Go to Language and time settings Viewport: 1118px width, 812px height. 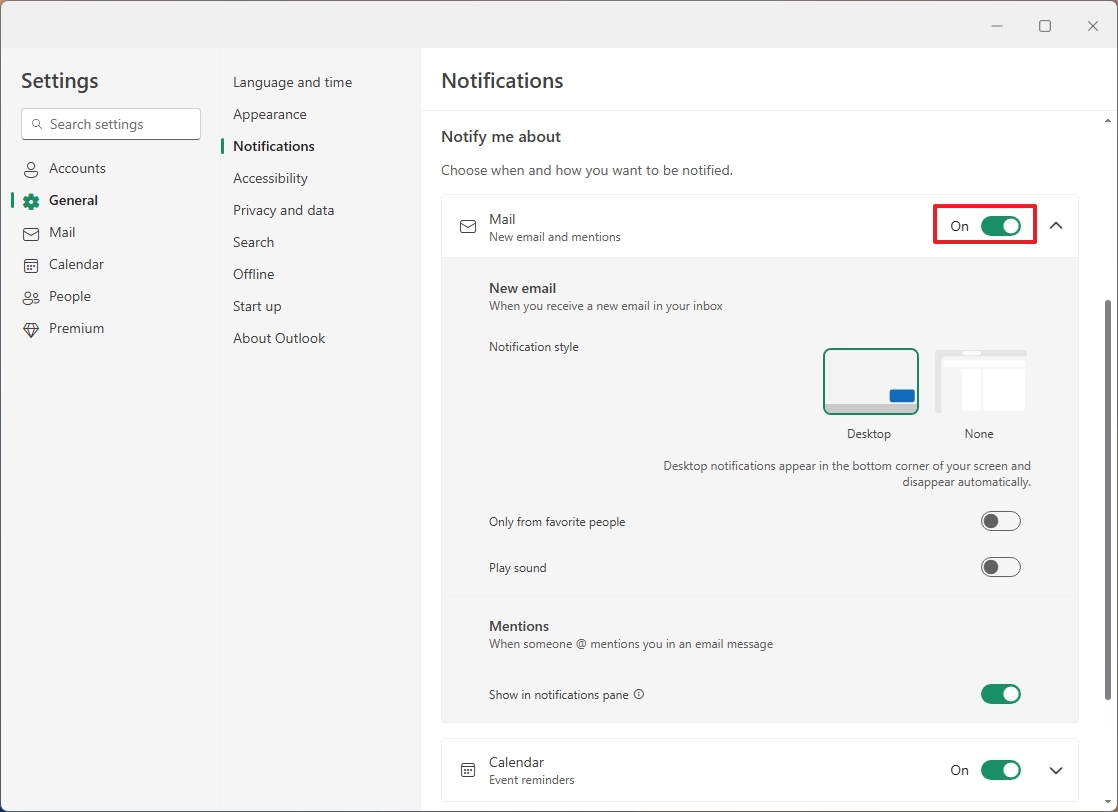[x=292, y=82]
